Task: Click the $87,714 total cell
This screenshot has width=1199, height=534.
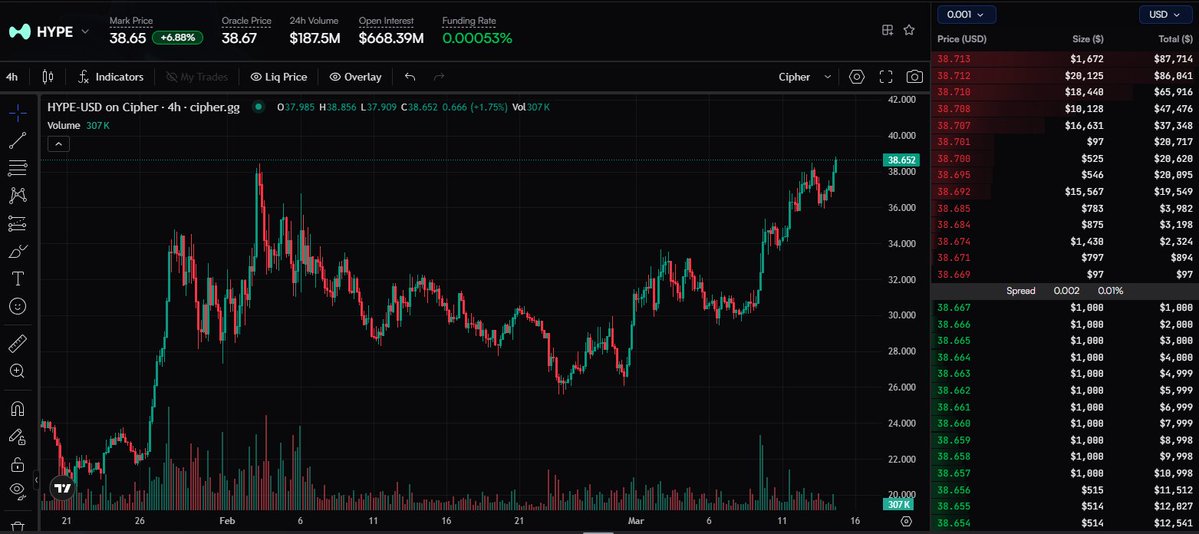Action: pyautogui.click(x=1174, y=58)
